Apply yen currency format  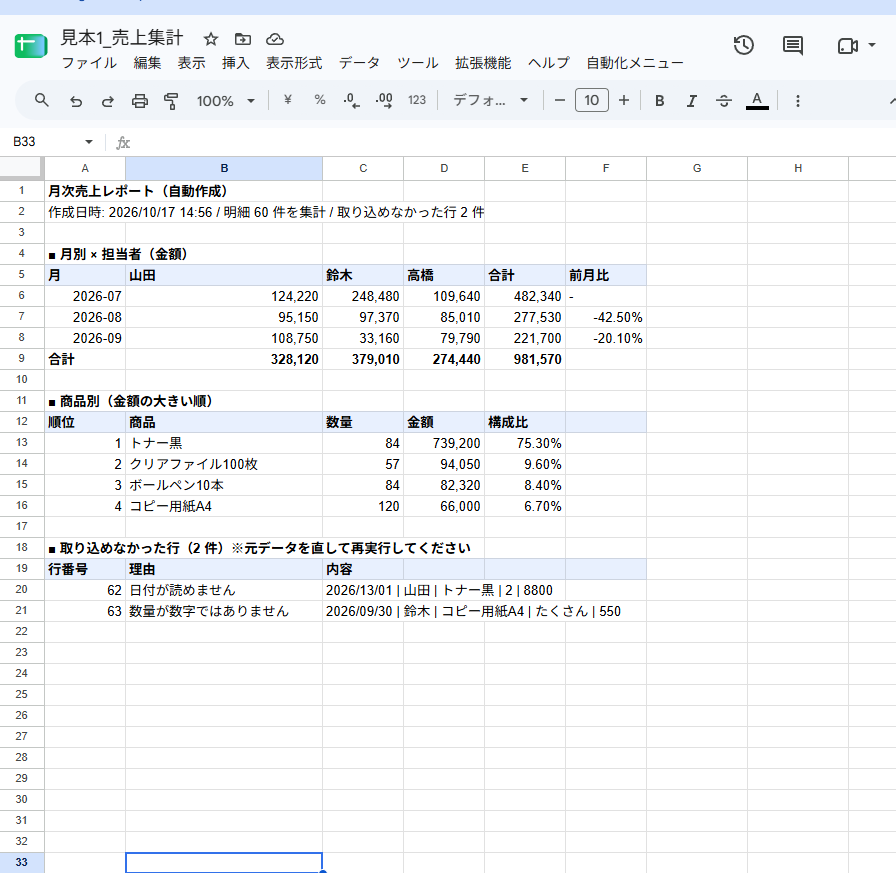pos(287,101)
